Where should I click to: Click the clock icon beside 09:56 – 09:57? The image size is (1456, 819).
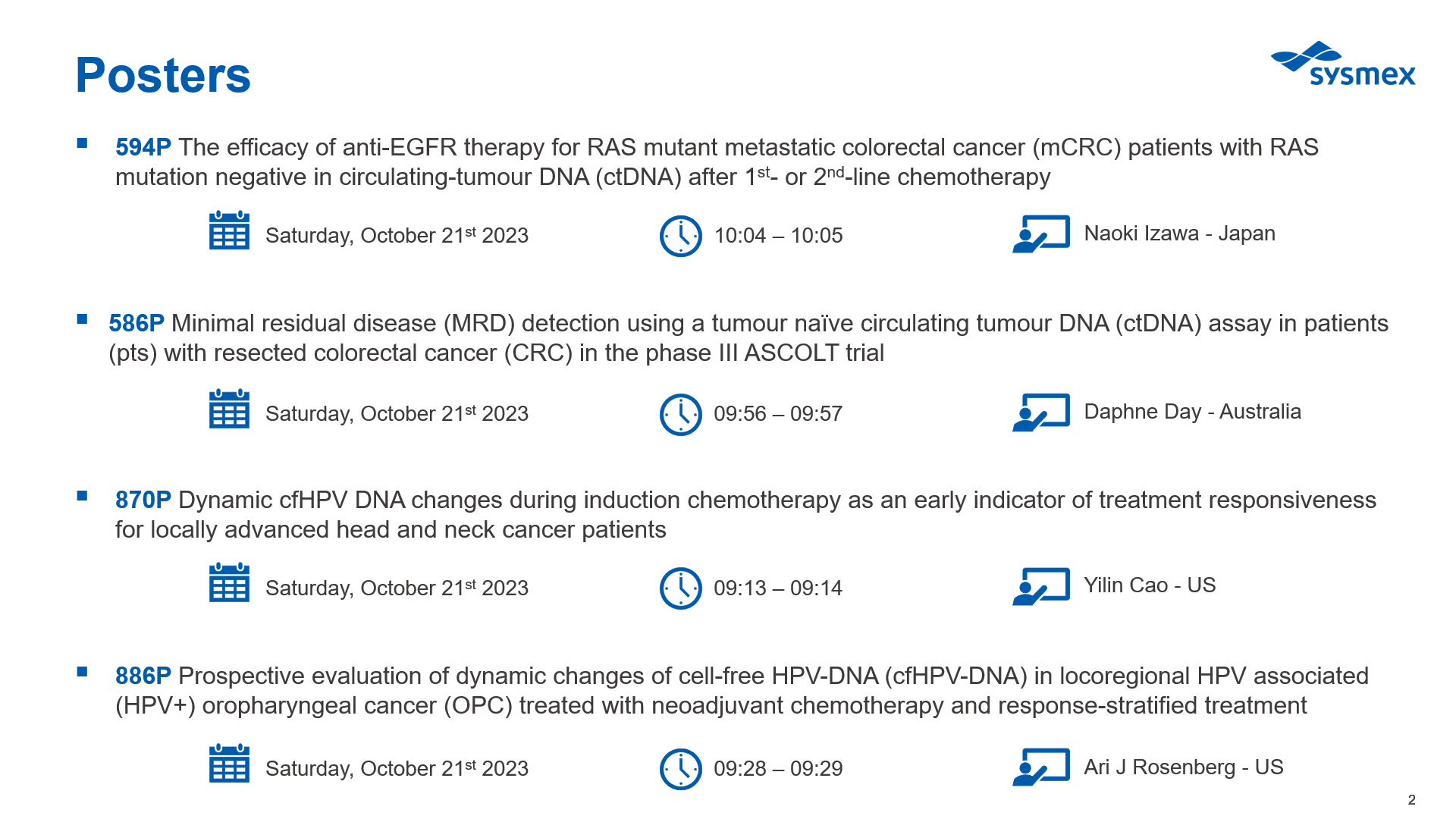681,415
